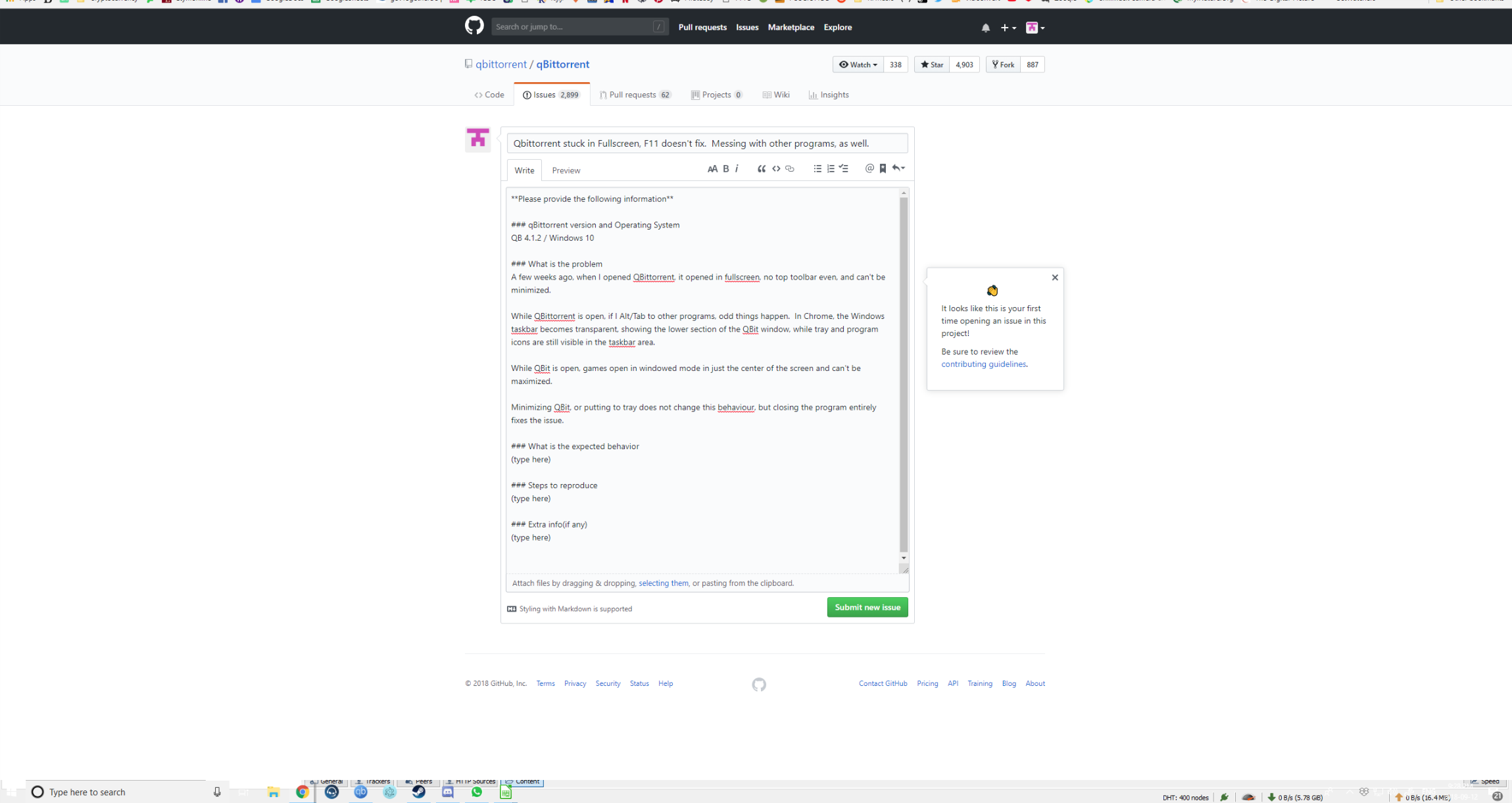This screenshot has height=803, width=1512.
Task: Apply bold formatting in the editor toolbar
Action: click(726, 169)
